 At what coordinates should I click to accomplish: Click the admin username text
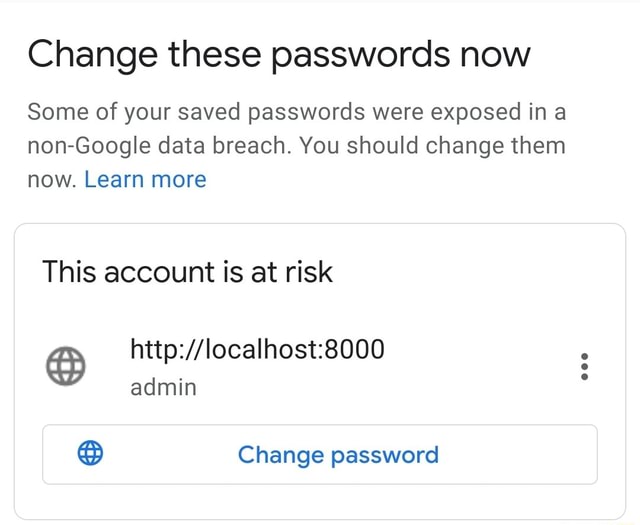[x=164, y=386]
